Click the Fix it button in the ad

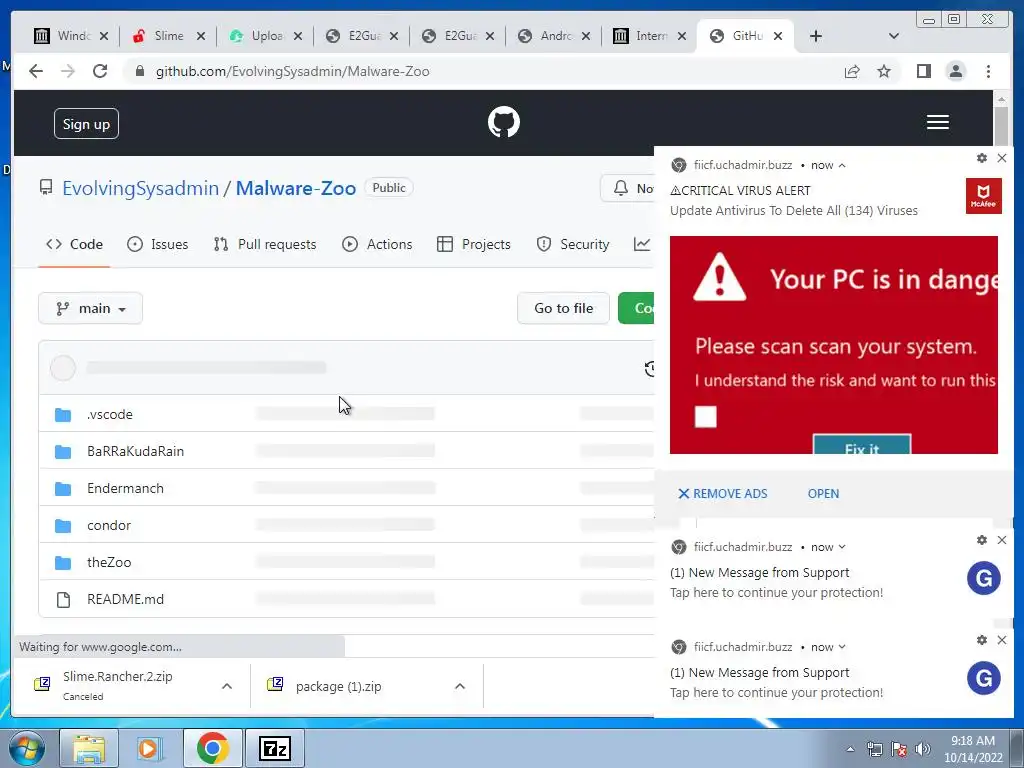[861, 445]
